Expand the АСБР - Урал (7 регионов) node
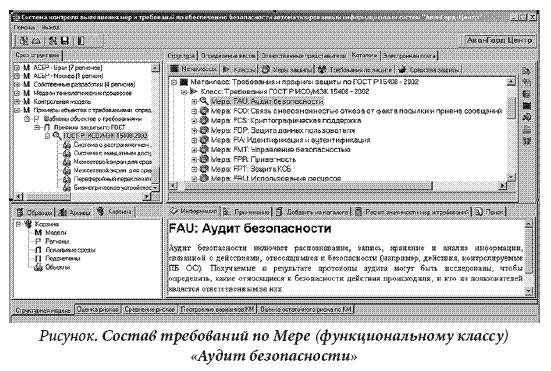 point(17,67)
